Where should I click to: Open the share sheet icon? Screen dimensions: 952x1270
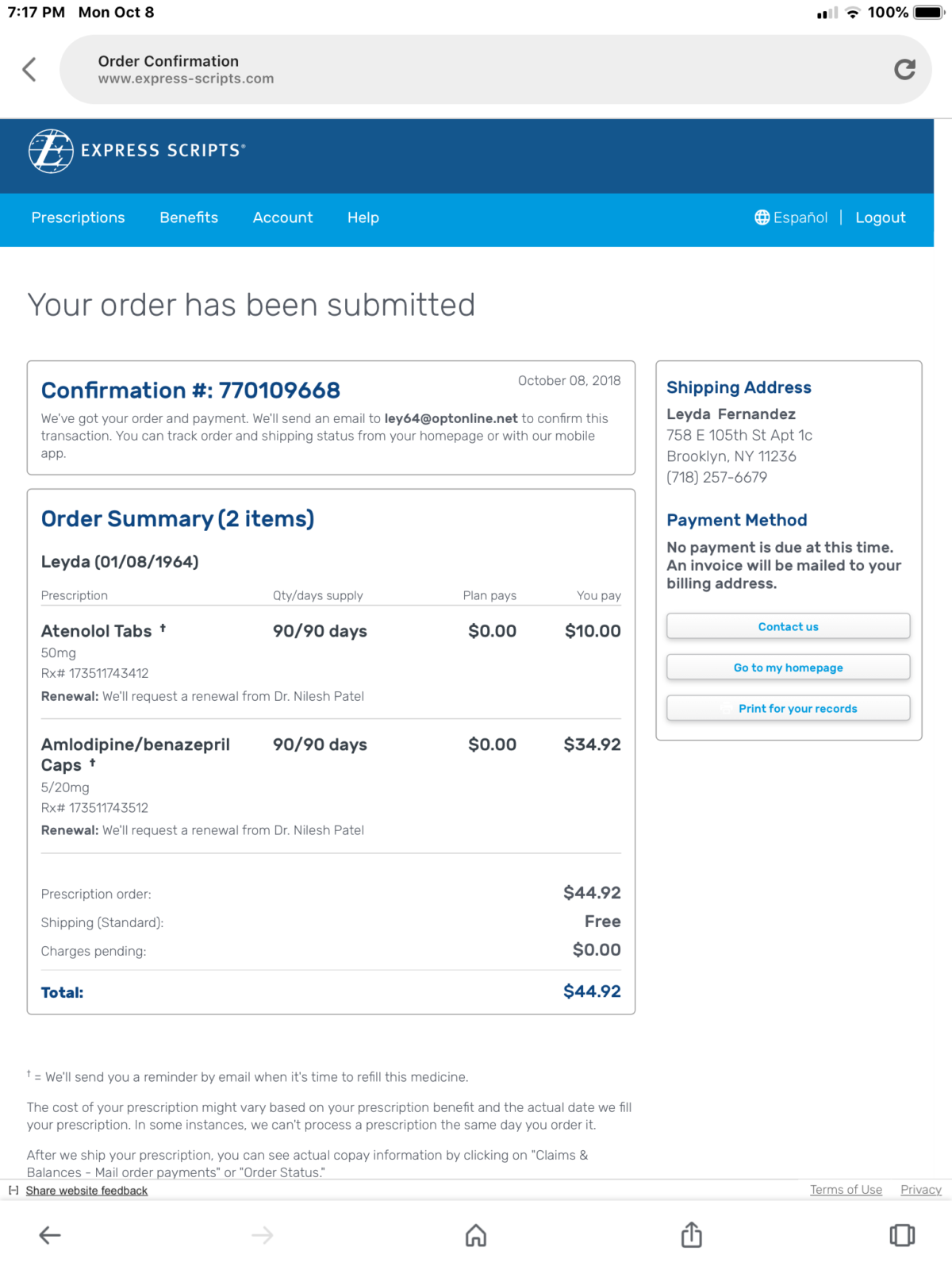click(x=691, y=1235)
